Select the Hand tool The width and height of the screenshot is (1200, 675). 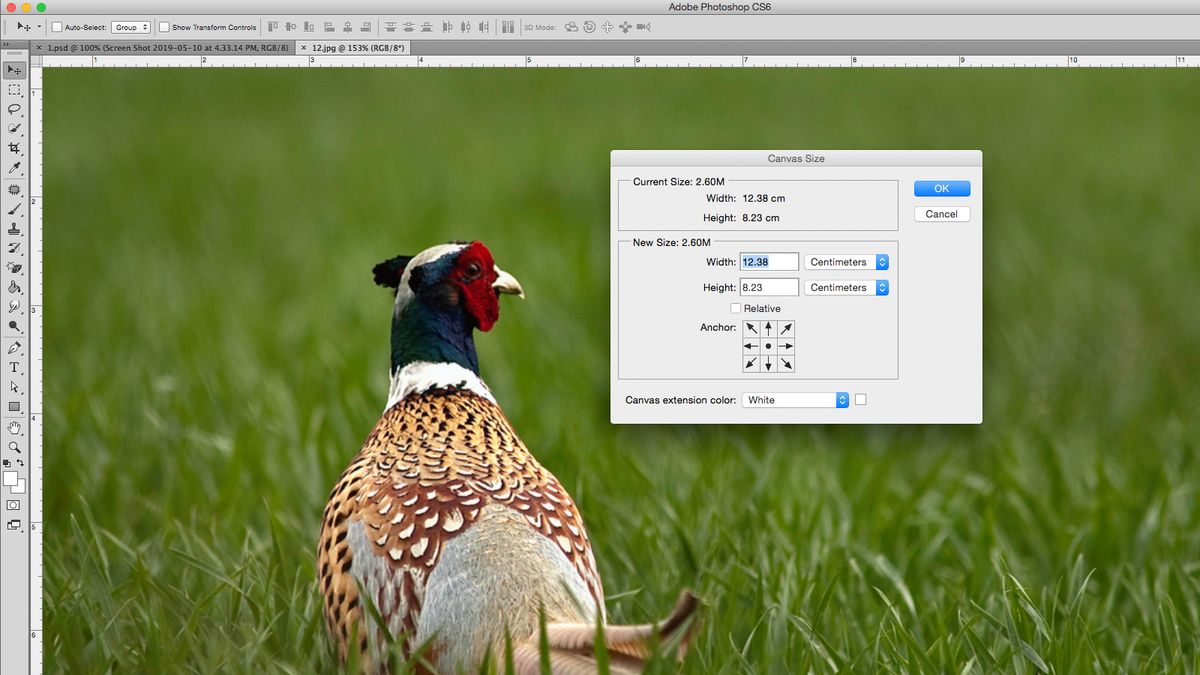[x=14, y=428]
